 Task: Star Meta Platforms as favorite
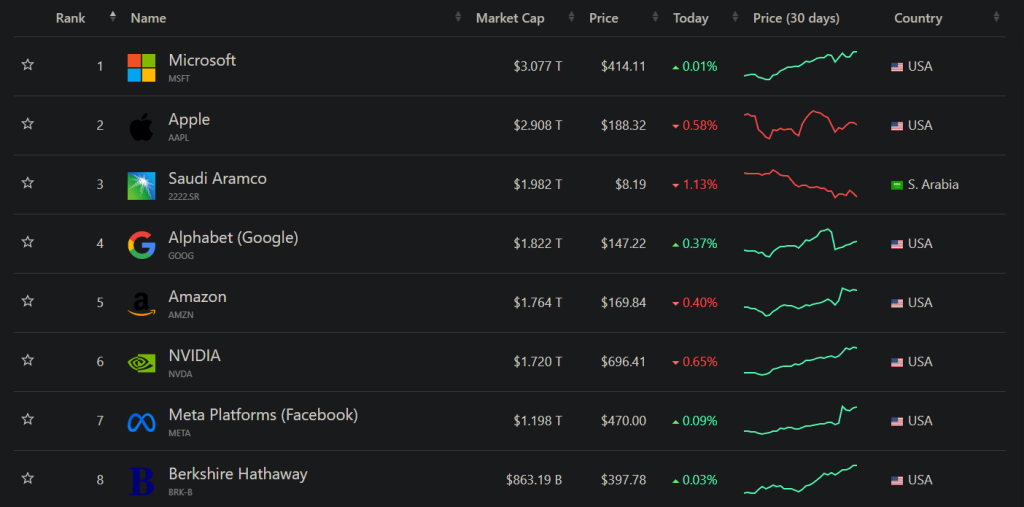27,419
